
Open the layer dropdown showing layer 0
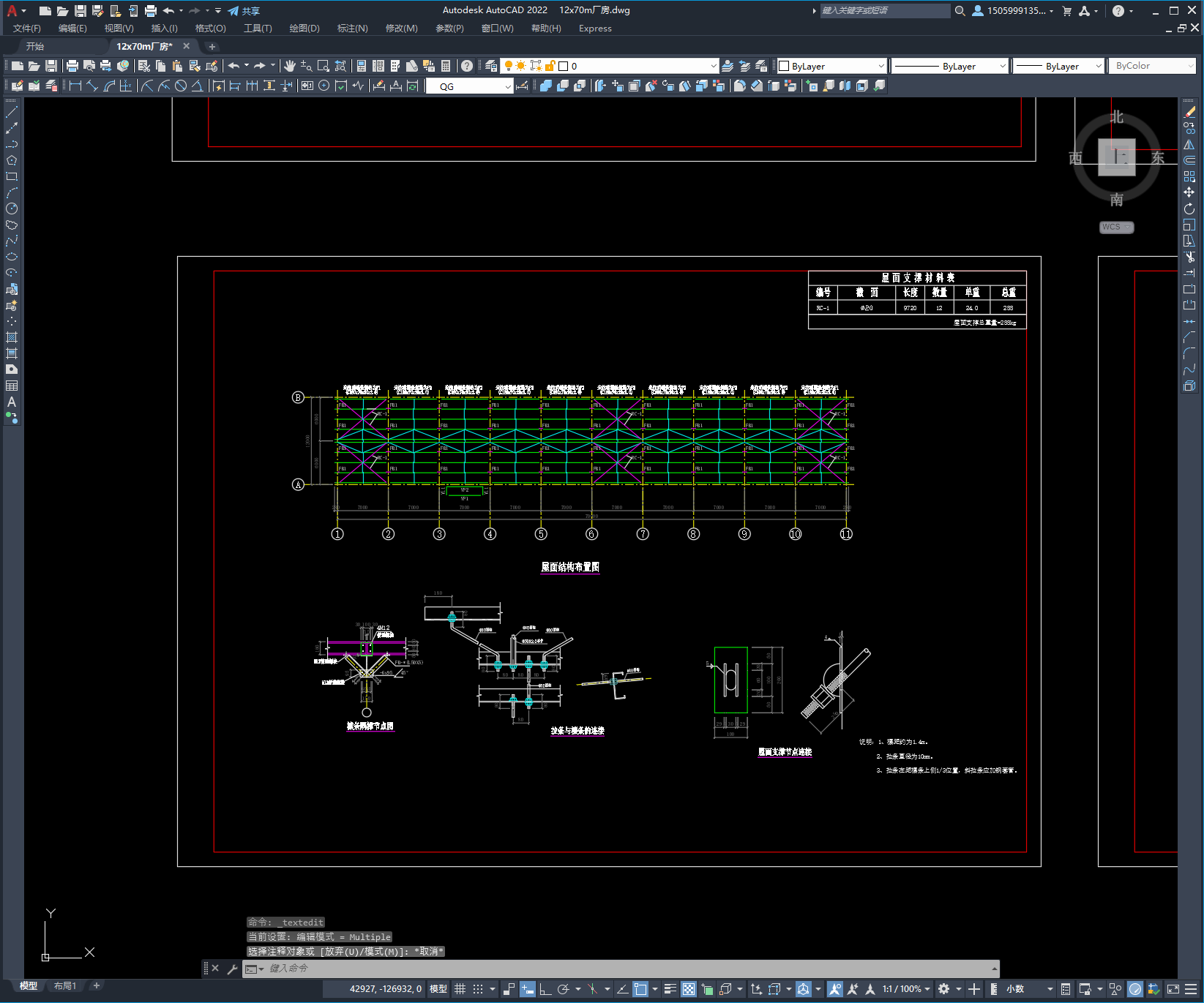609,66
